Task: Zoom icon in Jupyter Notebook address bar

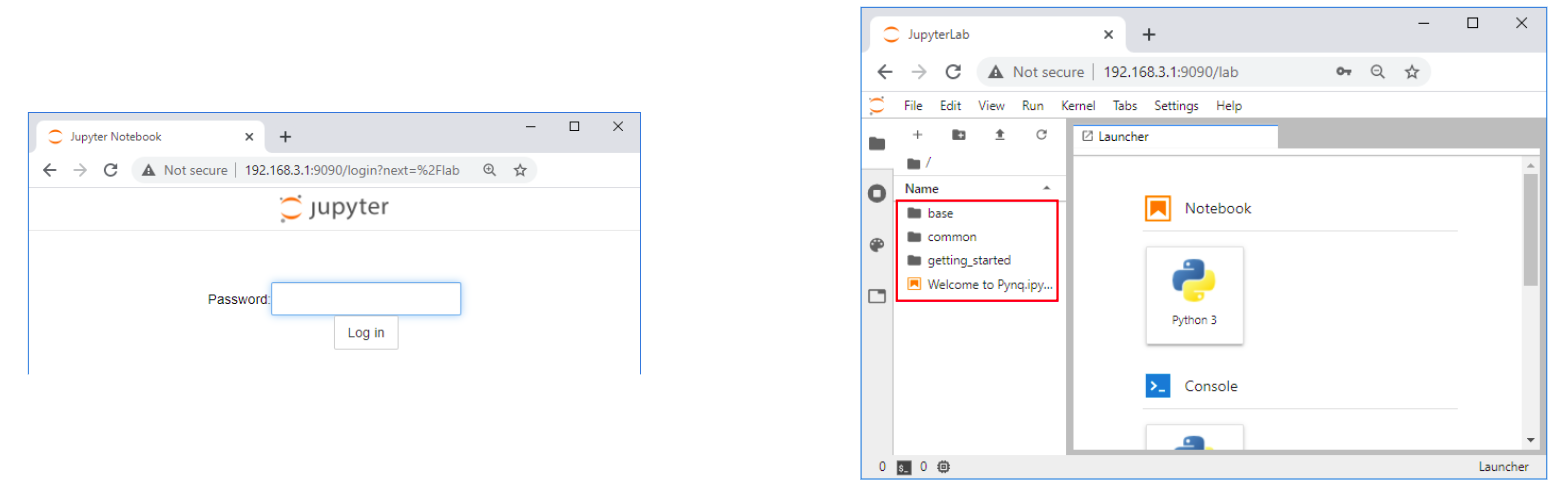Action: click(490, 170)
